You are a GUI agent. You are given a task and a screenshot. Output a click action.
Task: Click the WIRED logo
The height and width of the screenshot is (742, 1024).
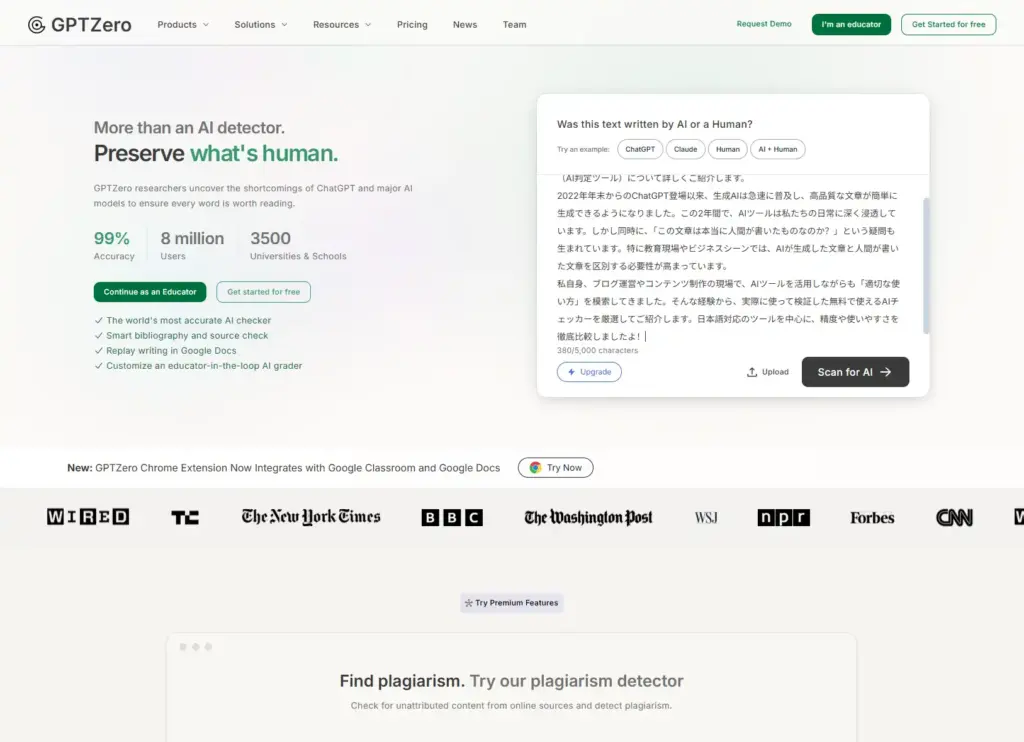[88, 517]
